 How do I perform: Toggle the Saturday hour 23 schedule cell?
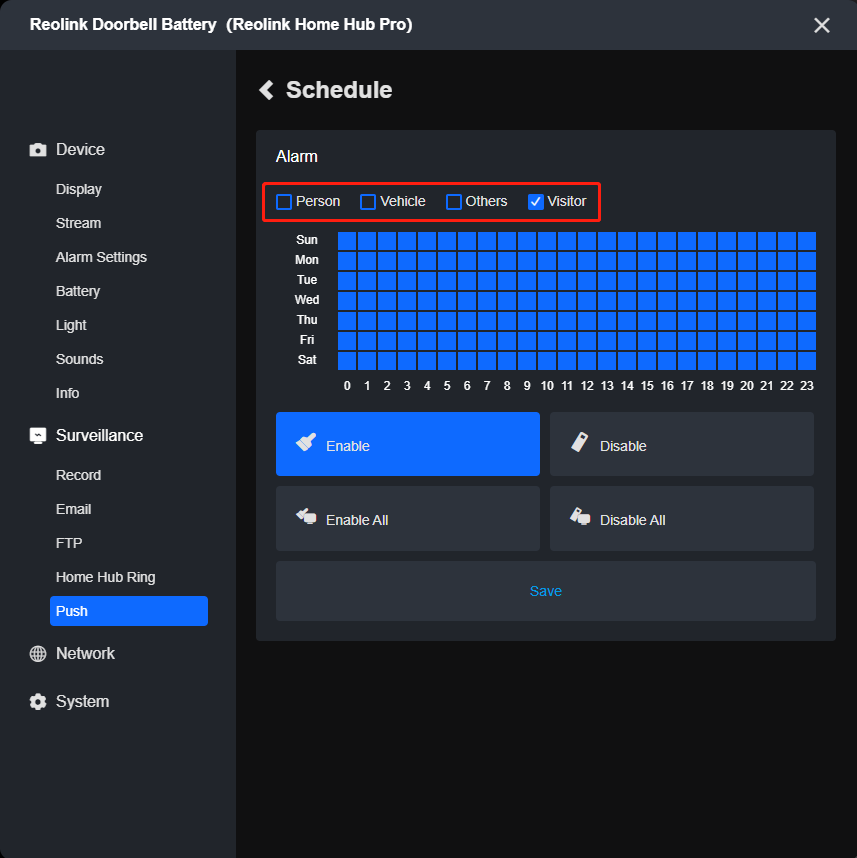click(807, 361)
